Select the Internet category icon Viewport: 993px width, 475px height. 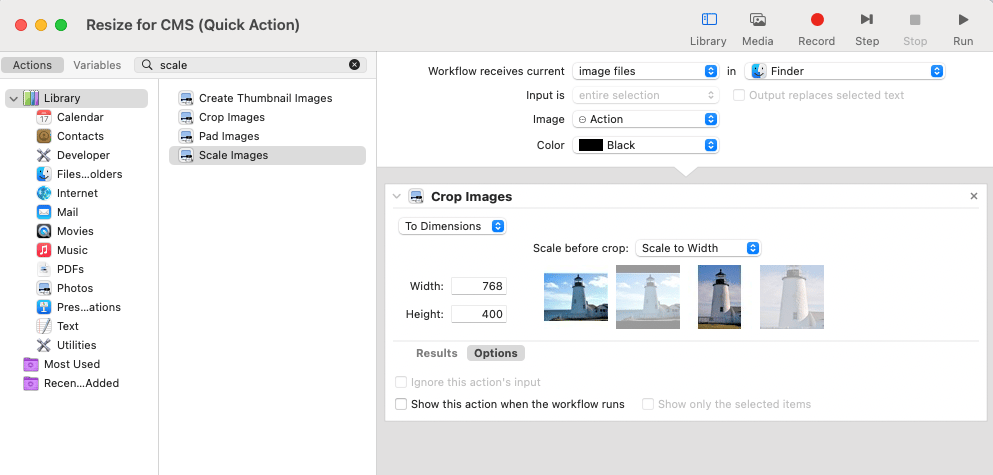pos(44,193)
